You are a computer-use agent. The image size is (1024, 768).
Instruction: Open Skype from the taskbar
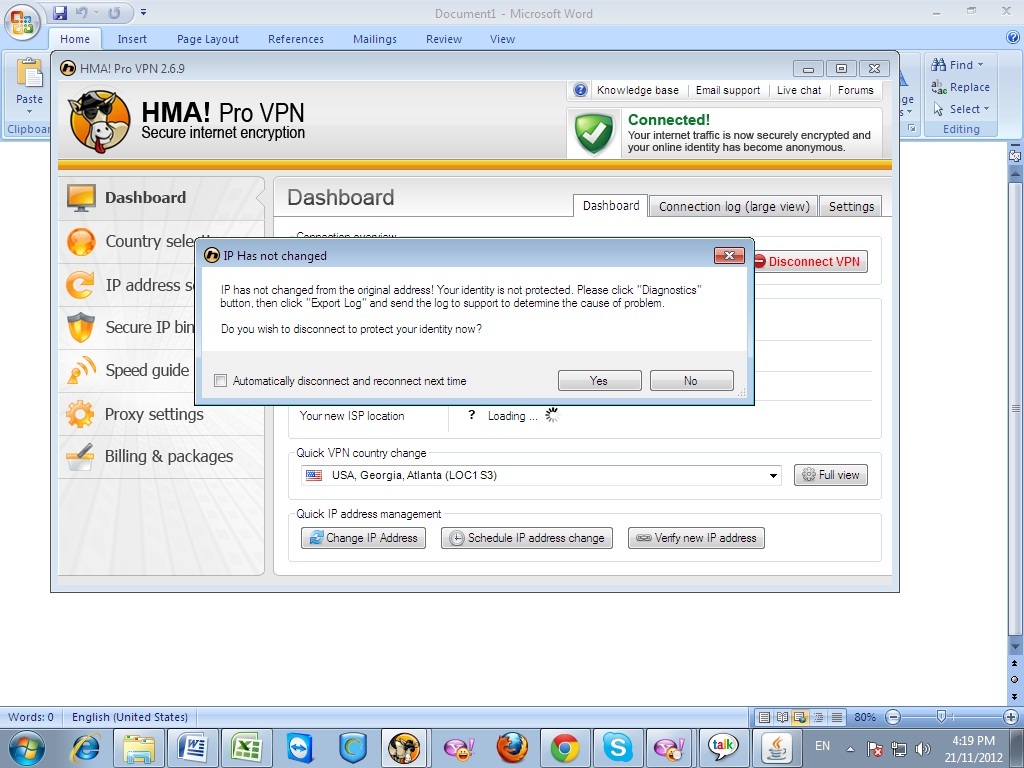coord(617,748)
